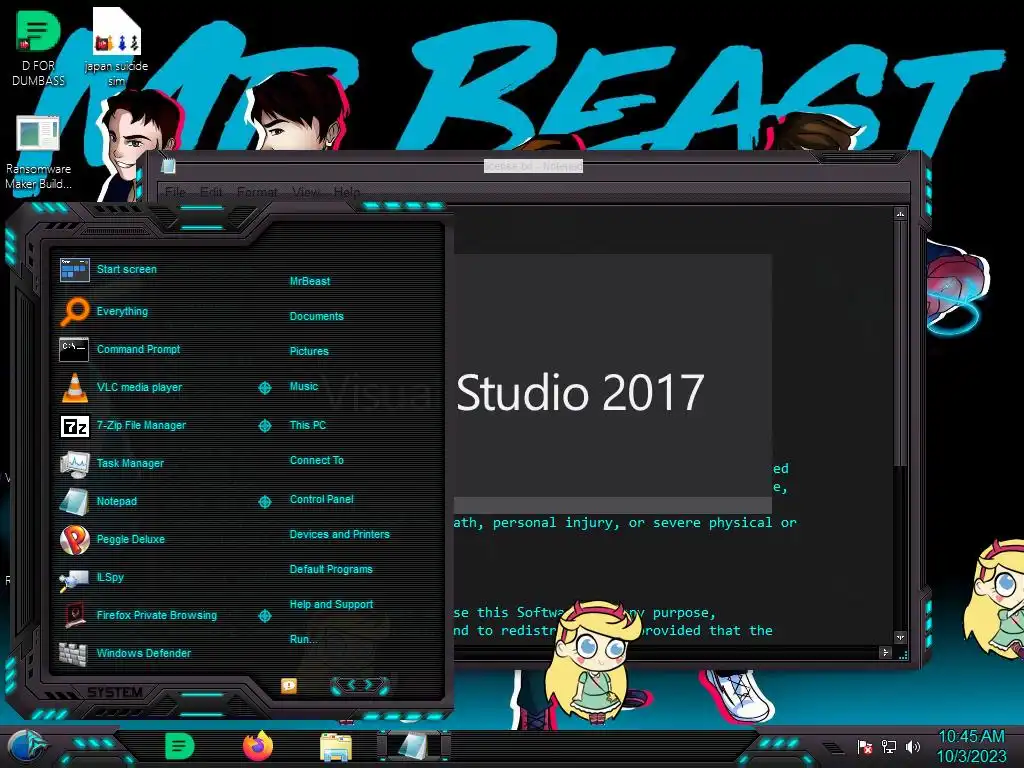Expand VLC media player jump list arrow
This screenshot has width=1024, height=768.
pyautogui.click(x=264, y=388)
